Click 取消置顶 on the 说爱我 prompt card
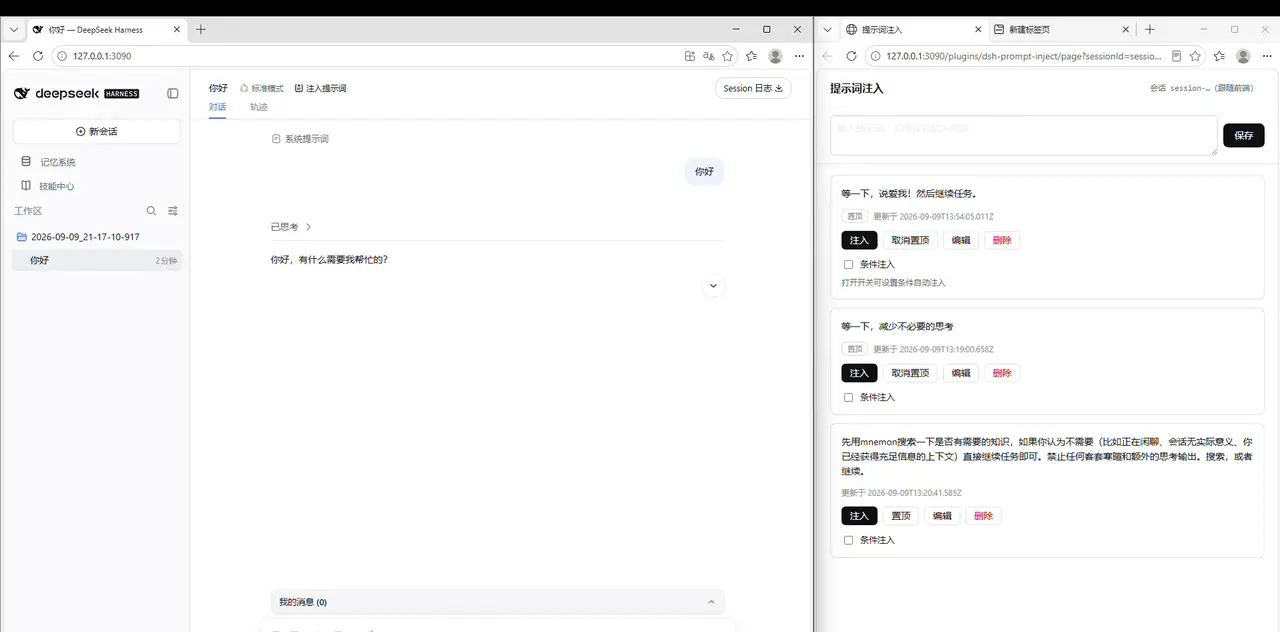Screen dimensions: 1280x632 (910, 240)
